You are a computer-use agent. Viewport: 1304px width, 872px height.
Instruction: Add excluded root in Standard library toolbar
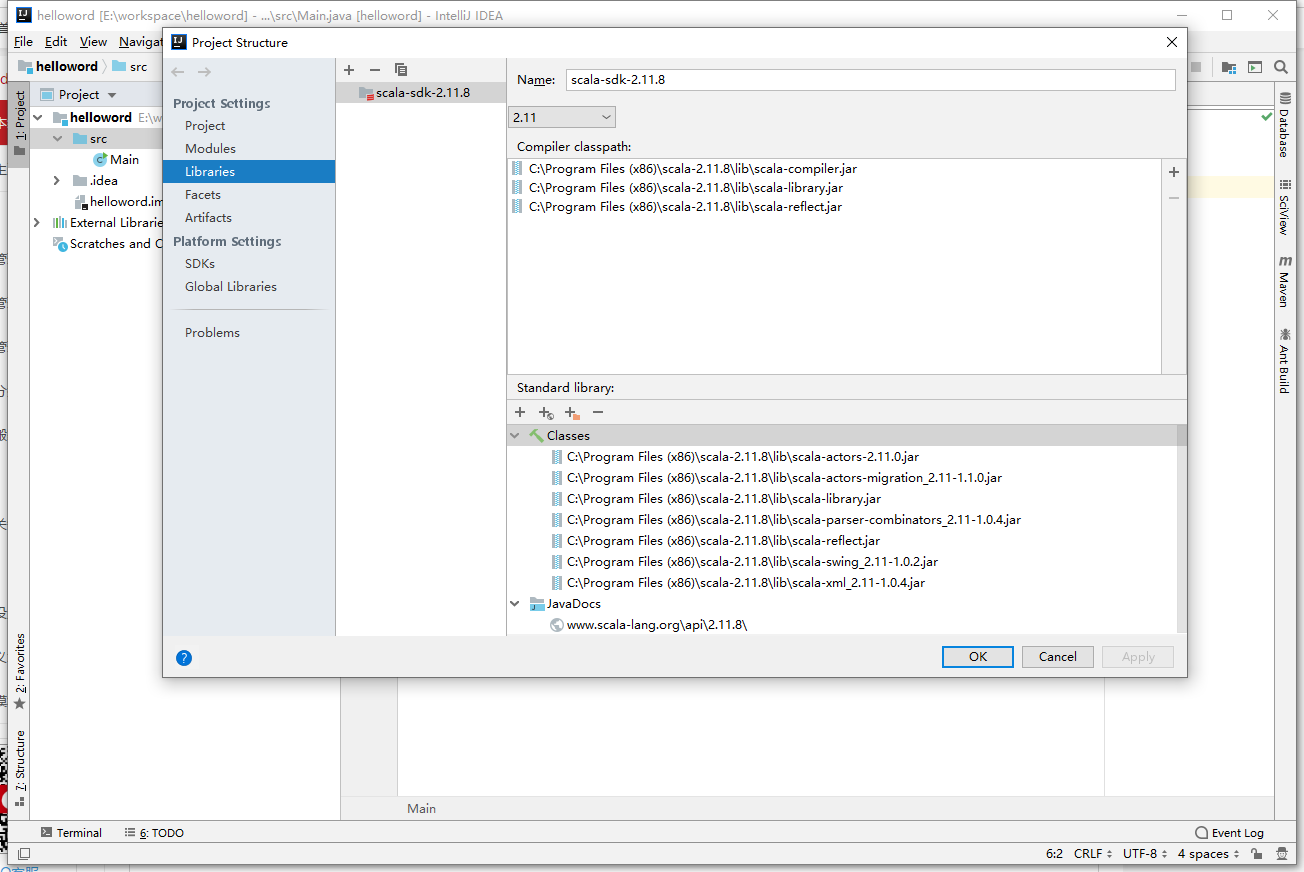[572, 412]
